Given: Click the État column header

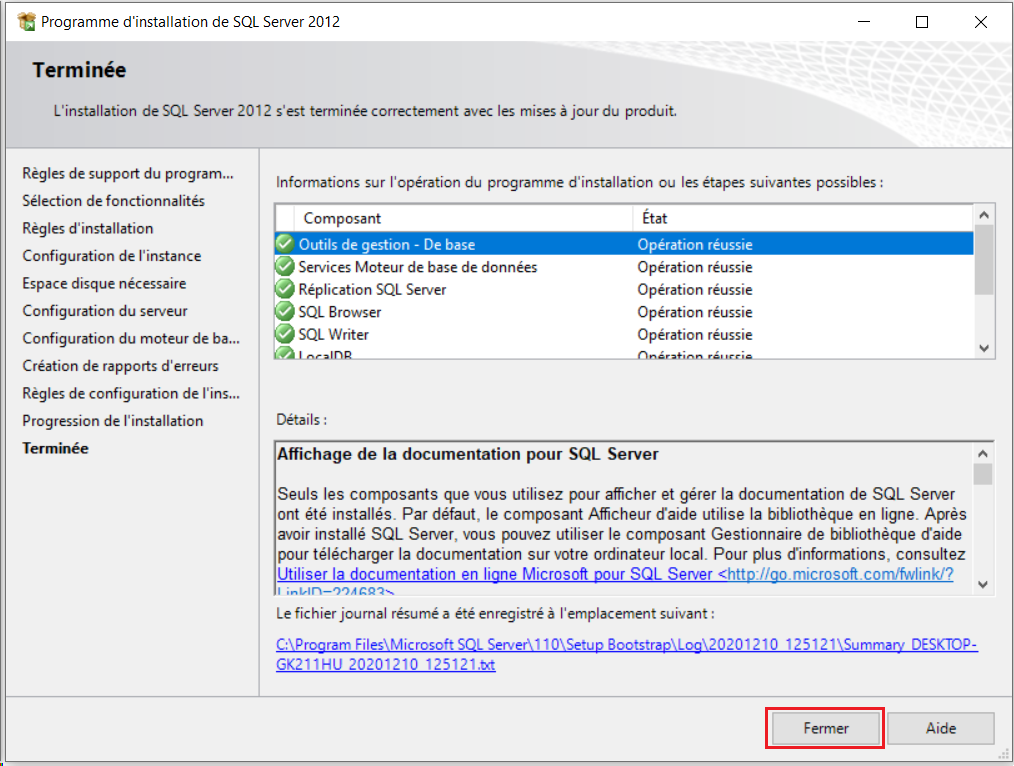Looking at the screenshot, I should coord(803,218).
